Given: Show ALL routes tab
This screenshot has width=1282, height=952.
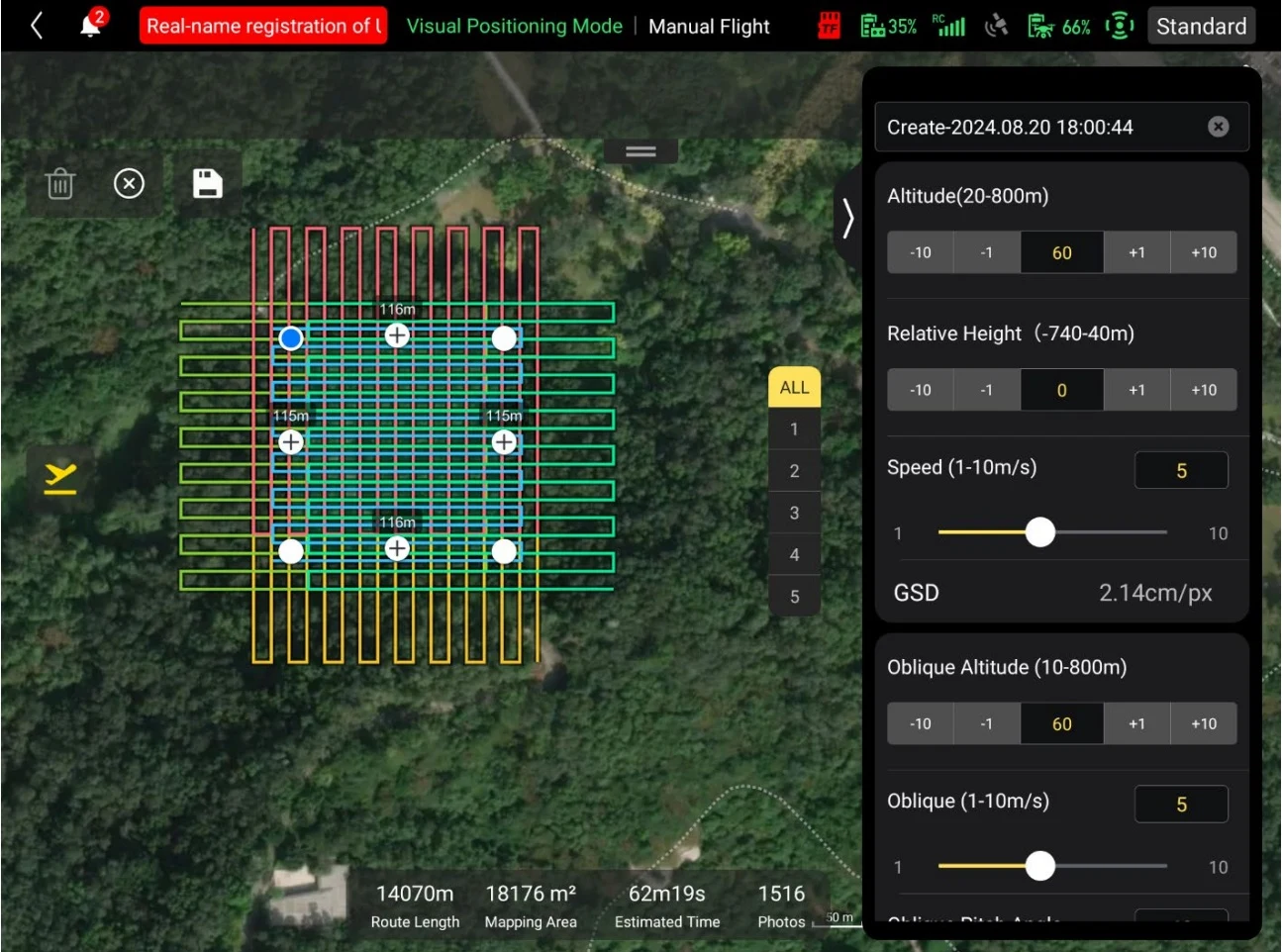Looking at the screenshot, I should click(x=794, y=387).
